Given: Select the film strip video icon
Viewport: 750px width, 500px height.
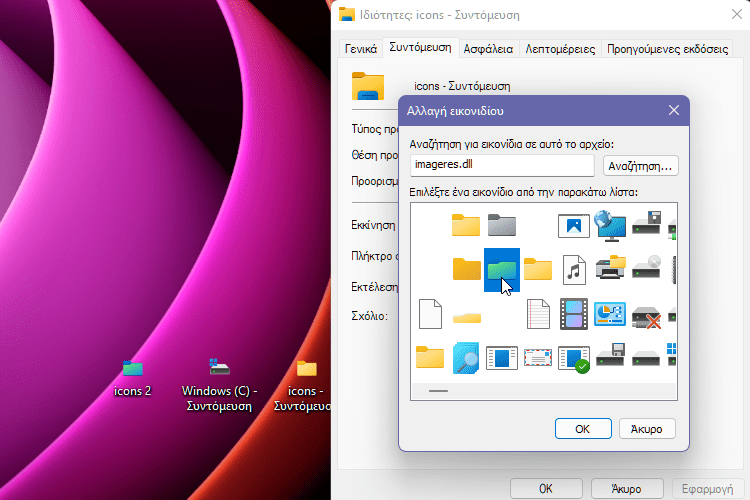Looking at the screenshot, I should [x=574, y=314].
